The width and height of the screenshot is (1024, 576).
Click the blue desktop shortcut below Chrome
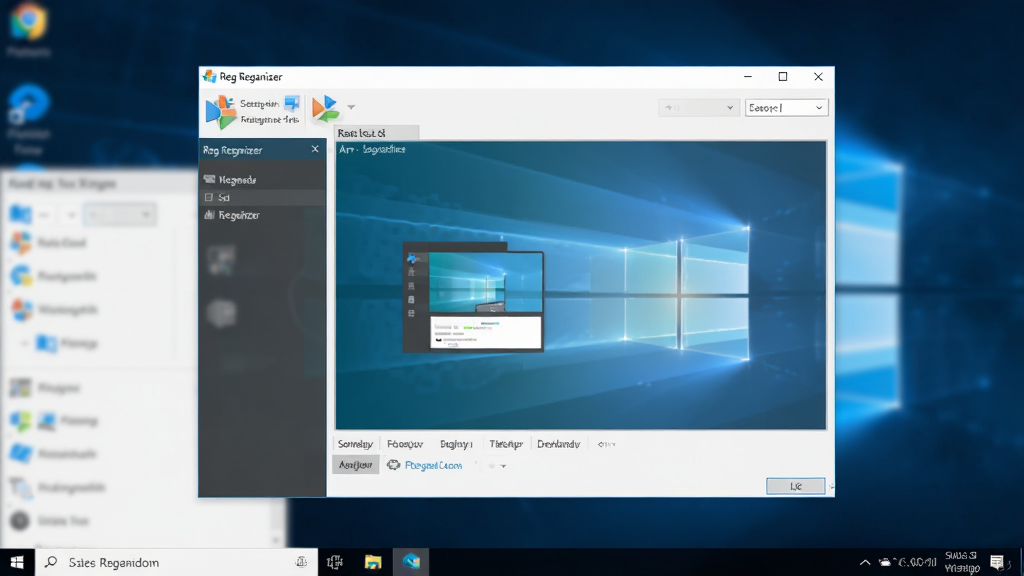click(x=28, y=104)
